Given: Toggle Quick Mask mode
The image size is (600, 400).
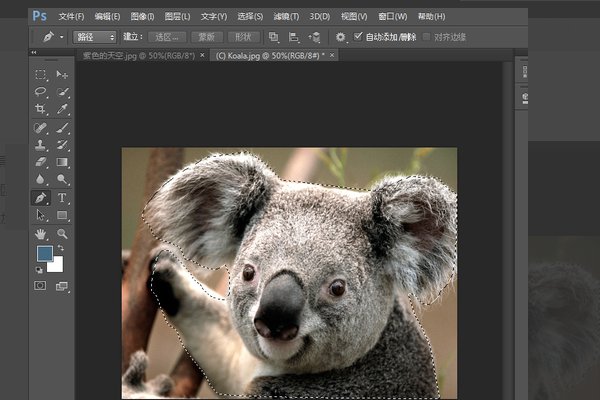Looking at the screenshot, I should (41, 286).
